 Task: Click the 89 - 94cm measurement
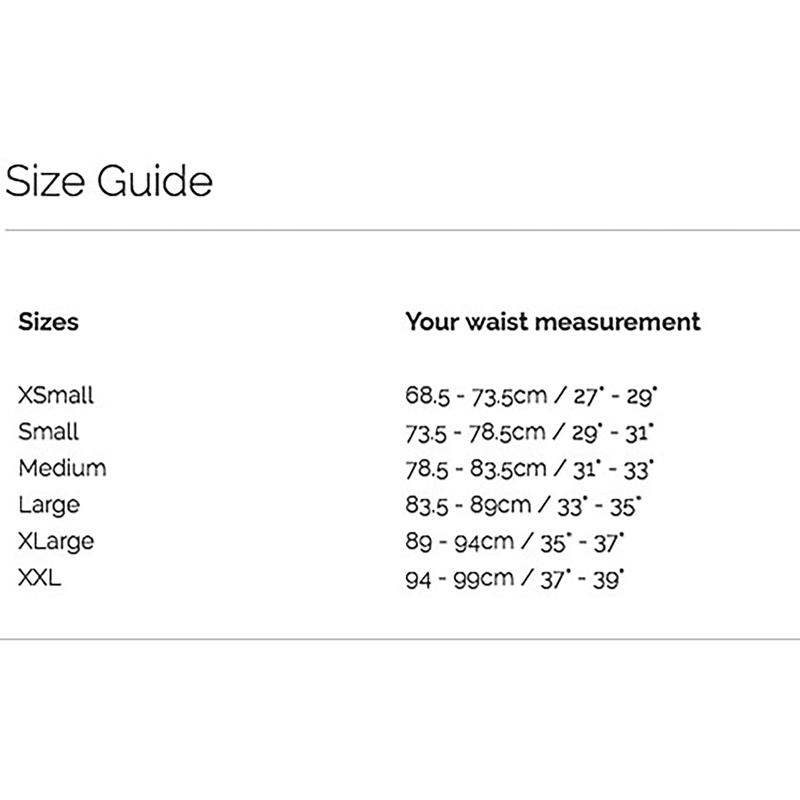pyautogui.click(x=460, y=542)
